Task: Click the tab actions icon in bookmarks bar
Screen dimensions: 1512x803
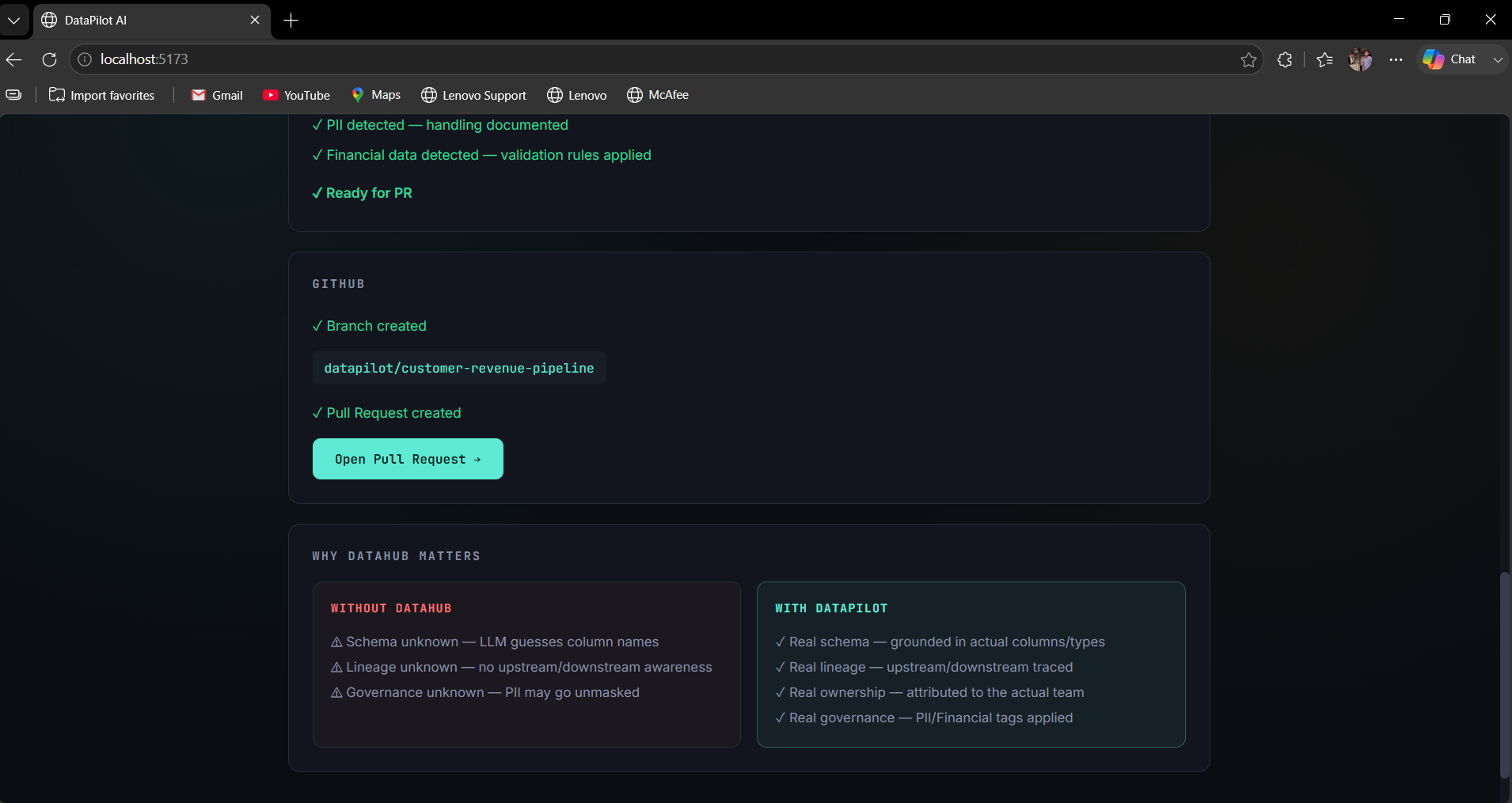Action: [13, 95]
